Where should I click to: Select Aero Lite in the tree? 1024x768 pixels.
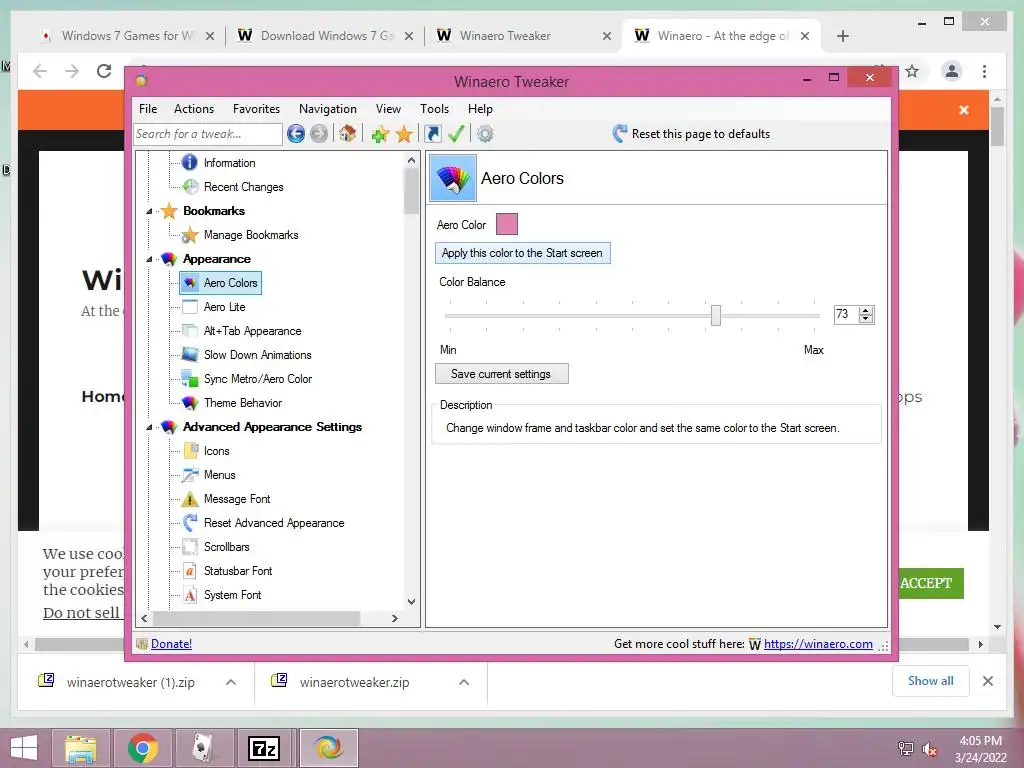tap(225, 307)
